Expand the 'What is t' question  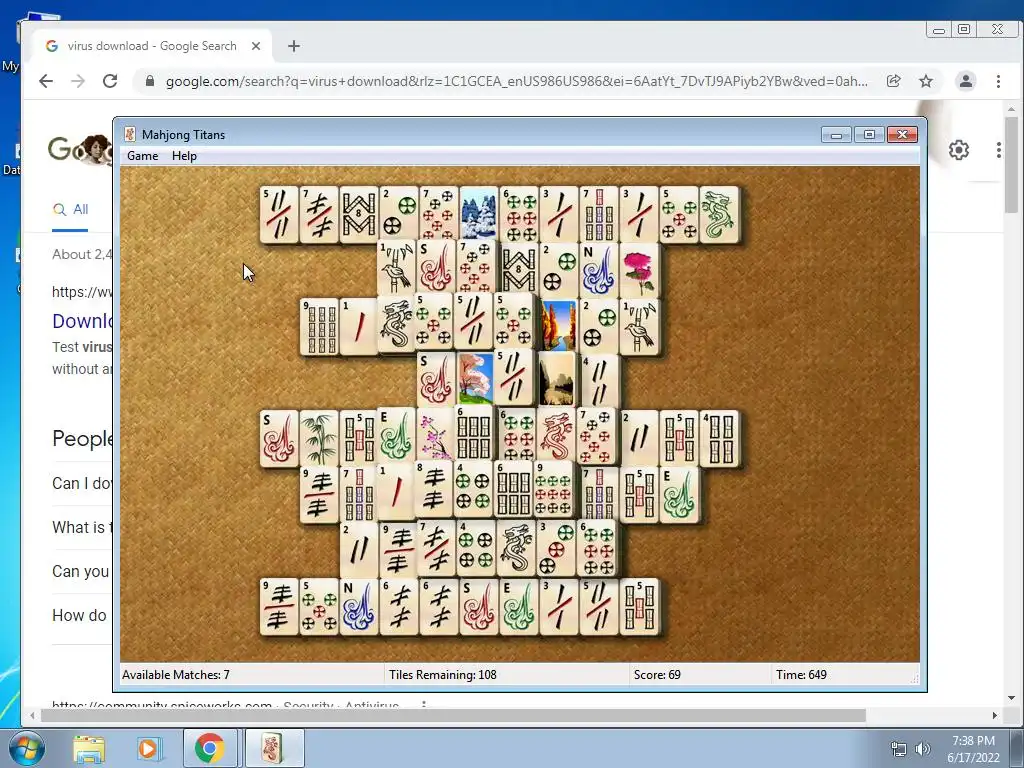point(82,527)
